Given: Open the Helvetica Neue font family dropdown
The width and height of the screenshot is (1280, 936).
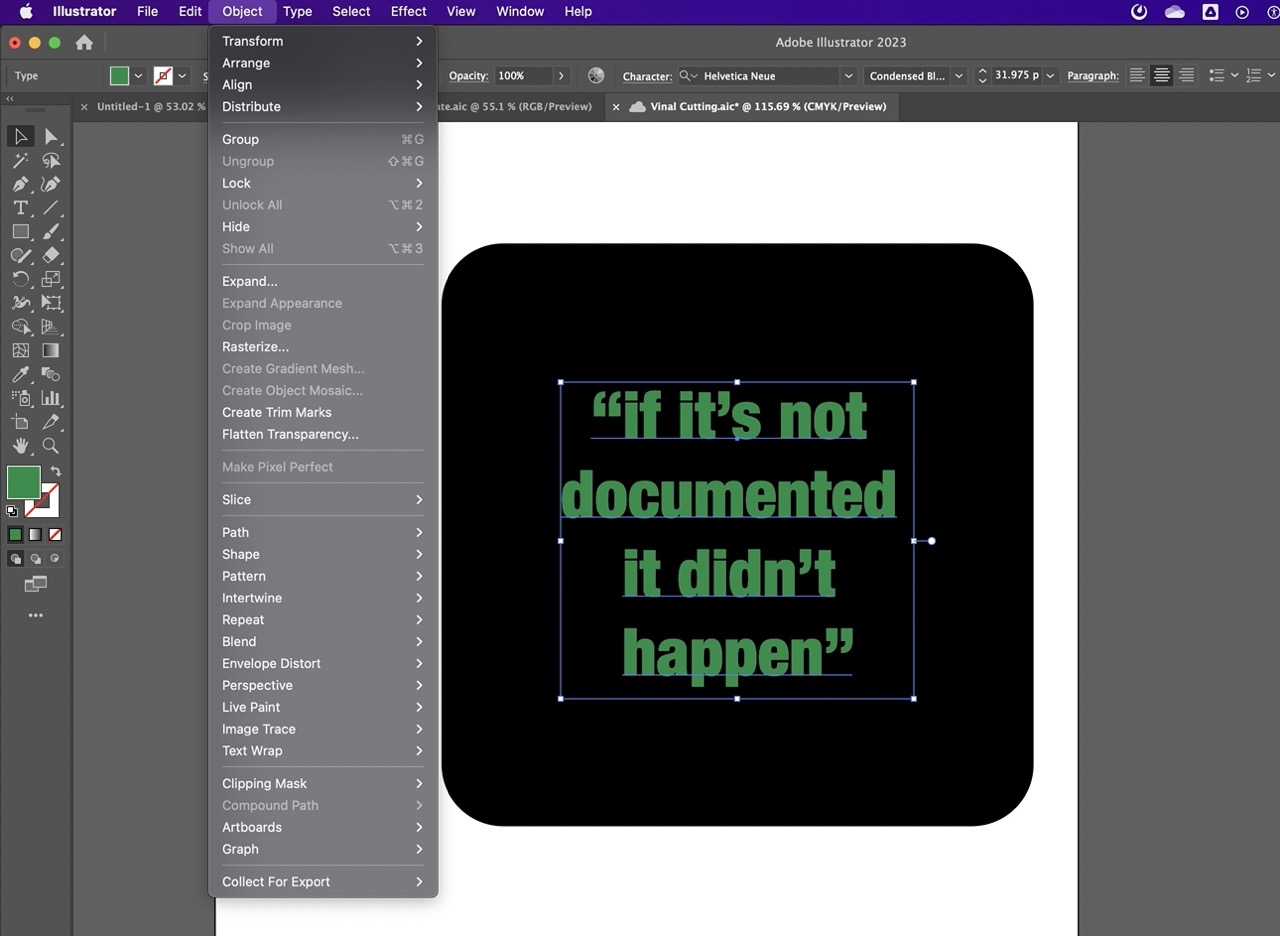Looking at the screenshot, I should (848, 76).
